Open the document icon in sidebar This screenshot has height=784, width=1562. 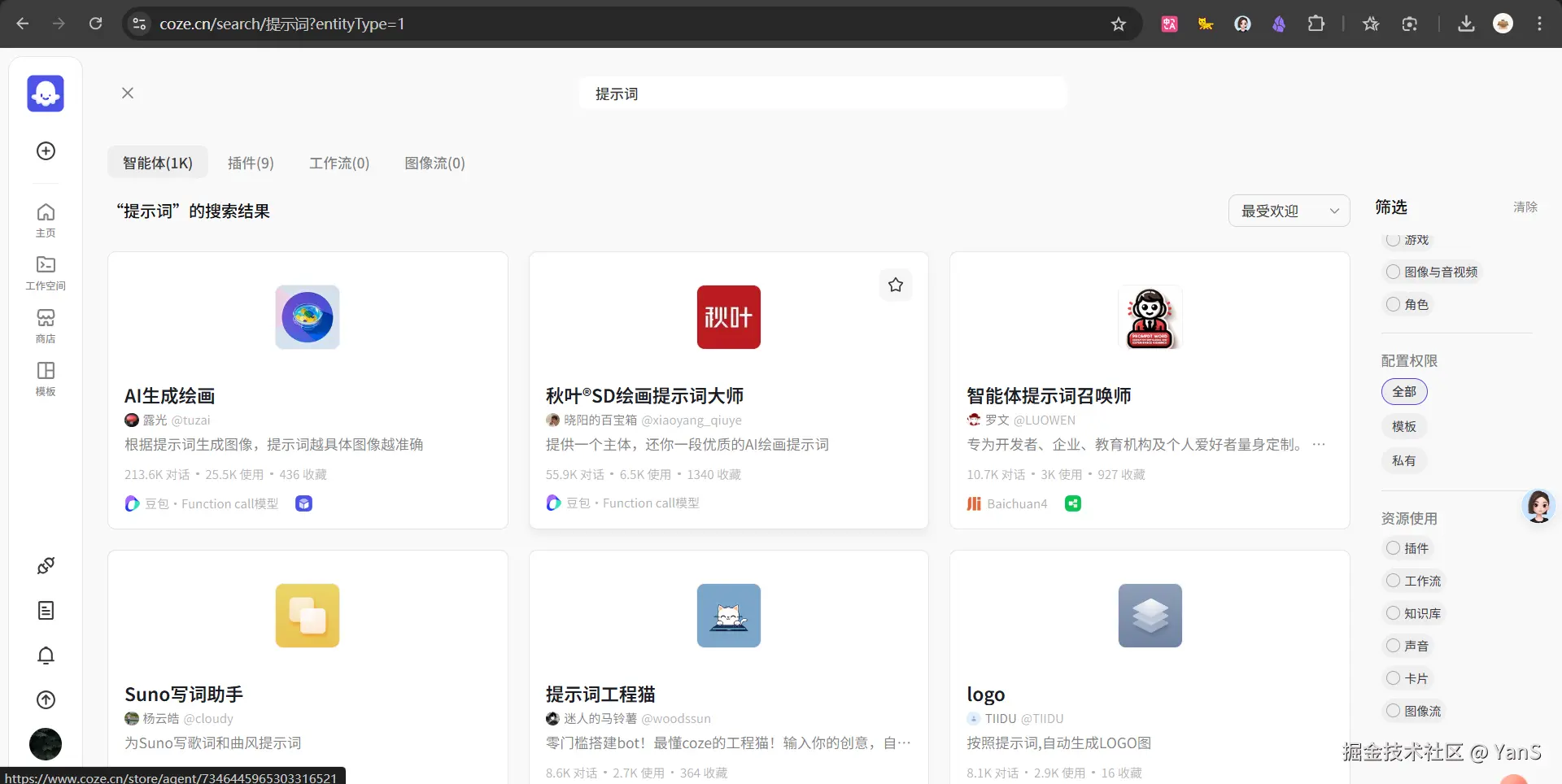46,611
